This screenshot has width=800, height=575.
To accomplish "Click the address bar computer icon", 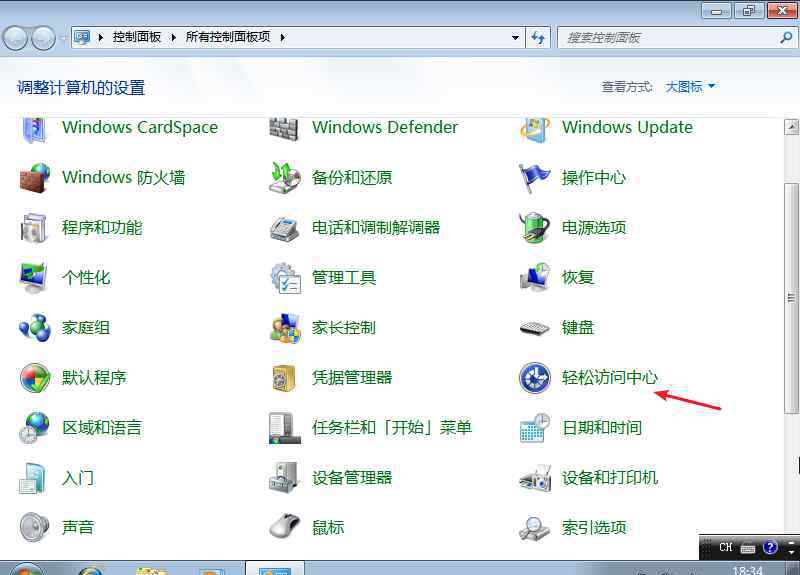I will (x=82, y=37).
